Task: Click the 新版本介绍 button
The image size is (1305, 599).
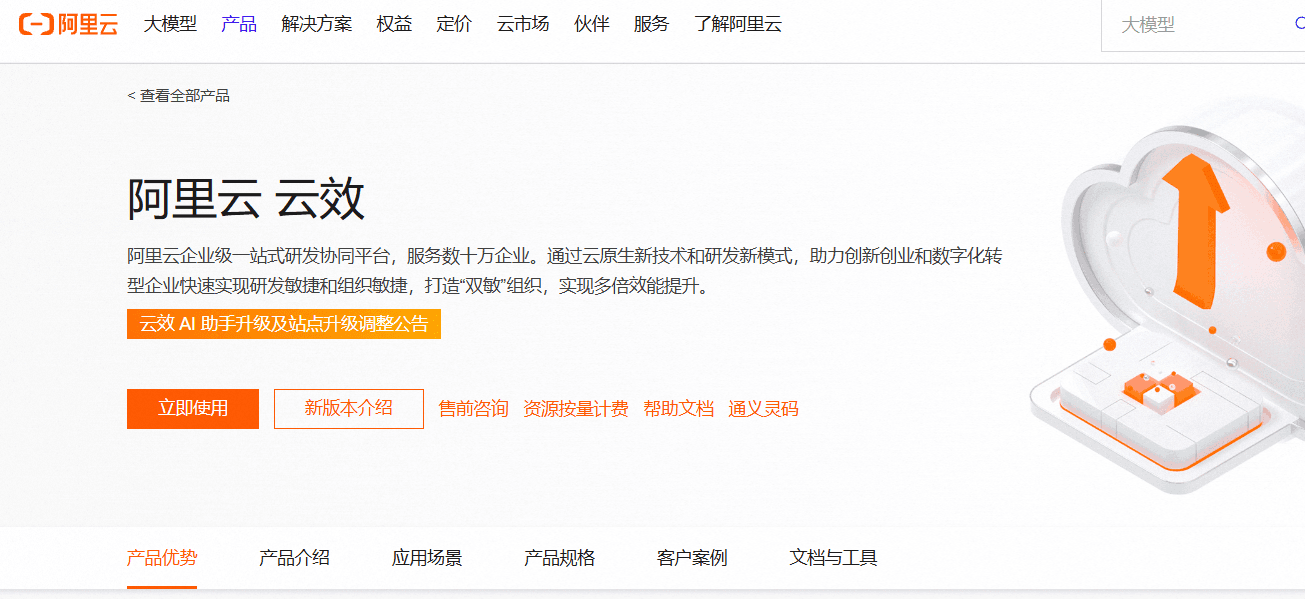Action: pos(349,408)
